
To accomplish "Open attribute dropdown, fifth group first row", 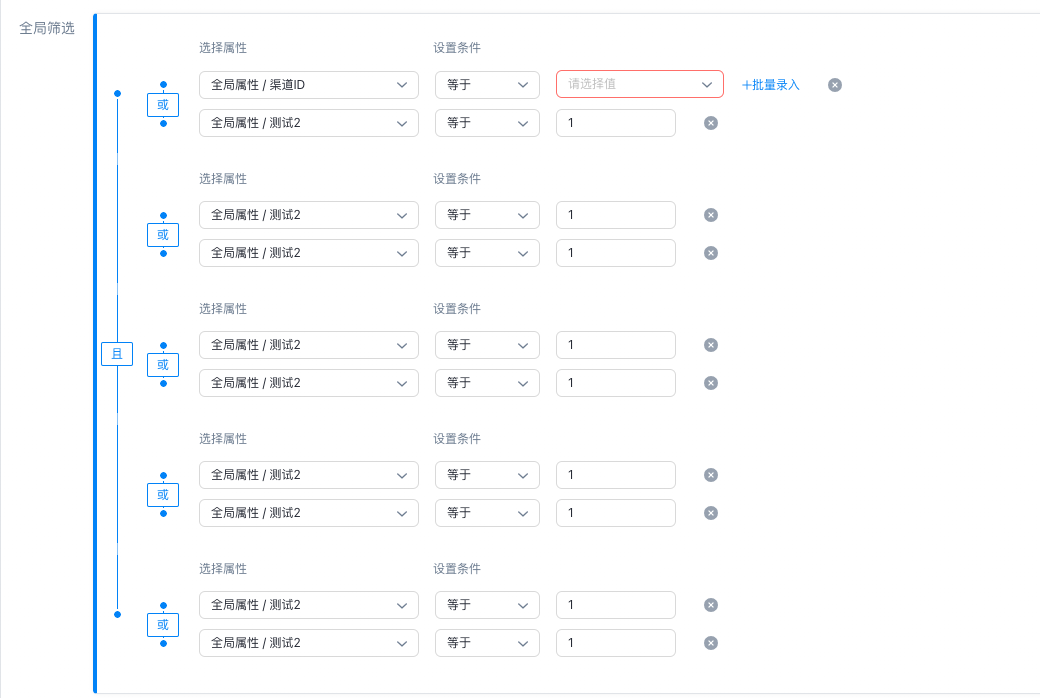I will pyautogui.click(x=308, y=605).
